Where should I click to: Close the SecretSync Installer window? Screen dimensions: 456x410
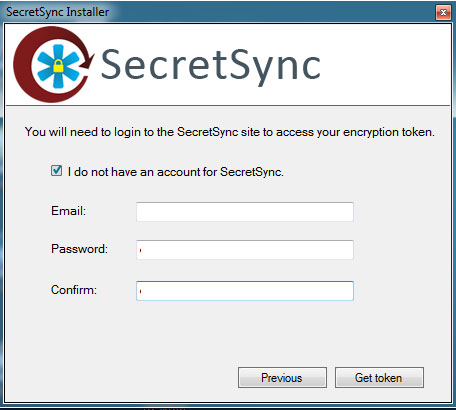443,13
